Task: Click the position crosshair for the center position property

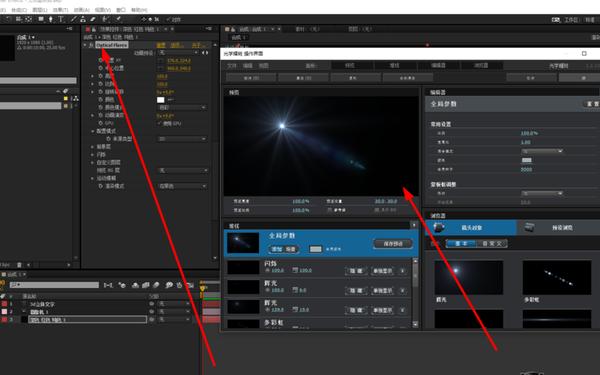Action: click(x=160, y=68)
